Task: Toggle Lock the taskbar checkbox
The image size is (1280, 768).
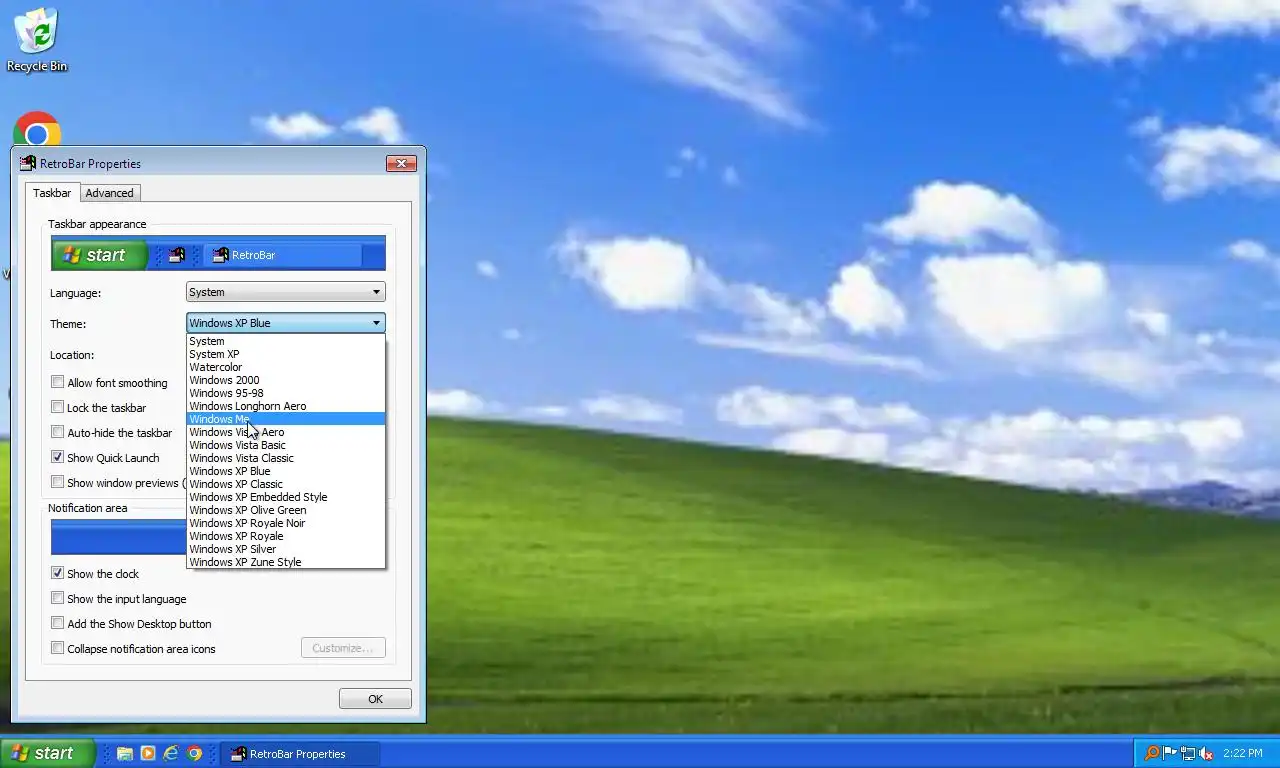Action: (58, 407)
